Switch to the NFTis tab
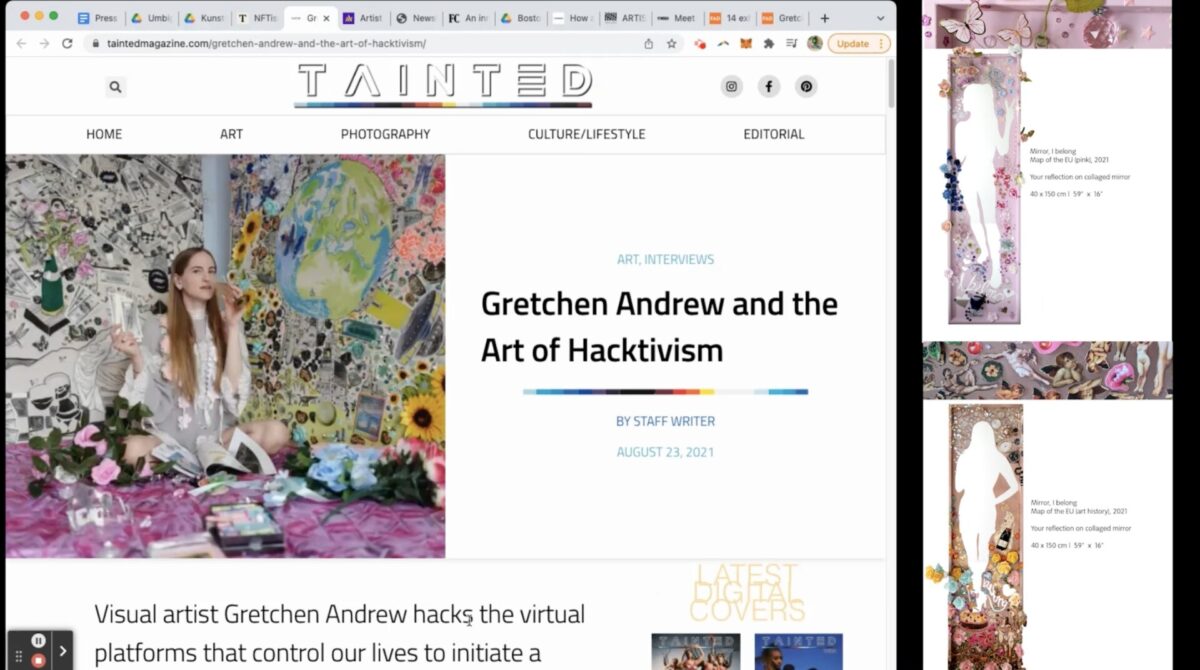Viewport: 1200px width, 670px height. pyautogui.click(x=257, y=18)
